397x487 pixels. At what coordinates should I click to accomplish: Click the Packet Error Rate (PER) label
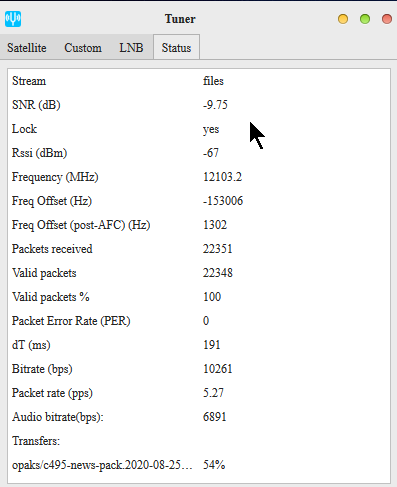pyautogui.click(x=71, y=321)
